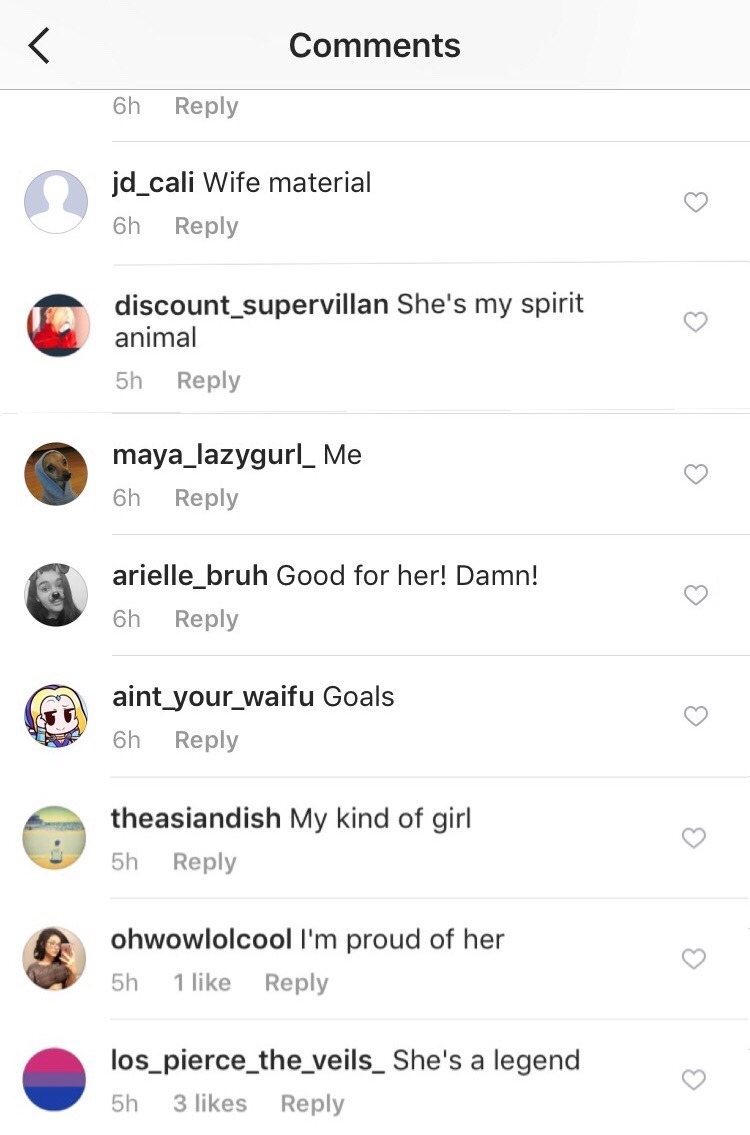This screenshot has width=750, height=1135.
Task: Open los_pierce_the_veils_ pink-blue flag avatar
Action: pos(54,1079)
